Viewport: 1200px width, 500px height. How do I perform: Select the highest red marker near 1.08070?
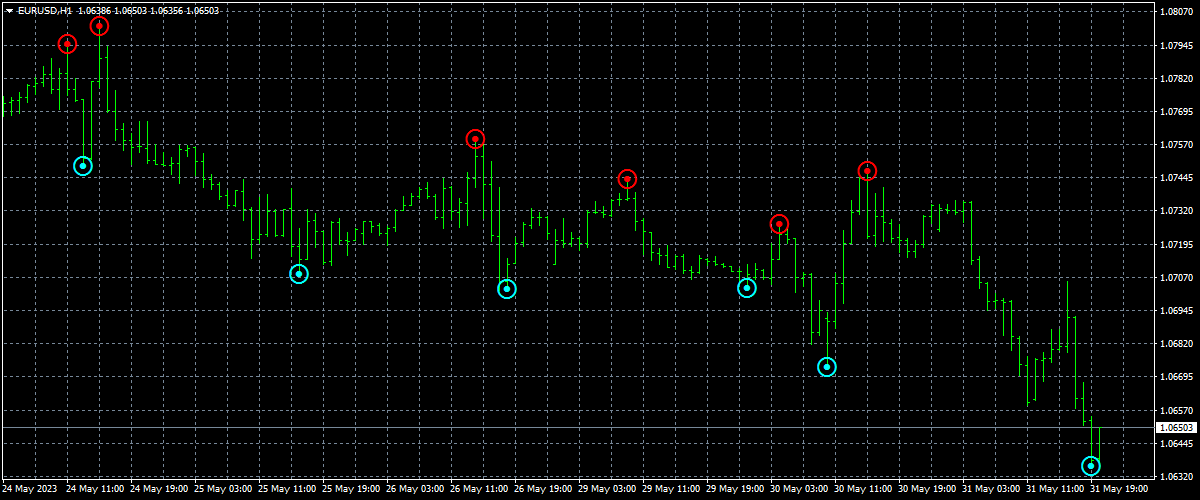[x=99, y=26]
